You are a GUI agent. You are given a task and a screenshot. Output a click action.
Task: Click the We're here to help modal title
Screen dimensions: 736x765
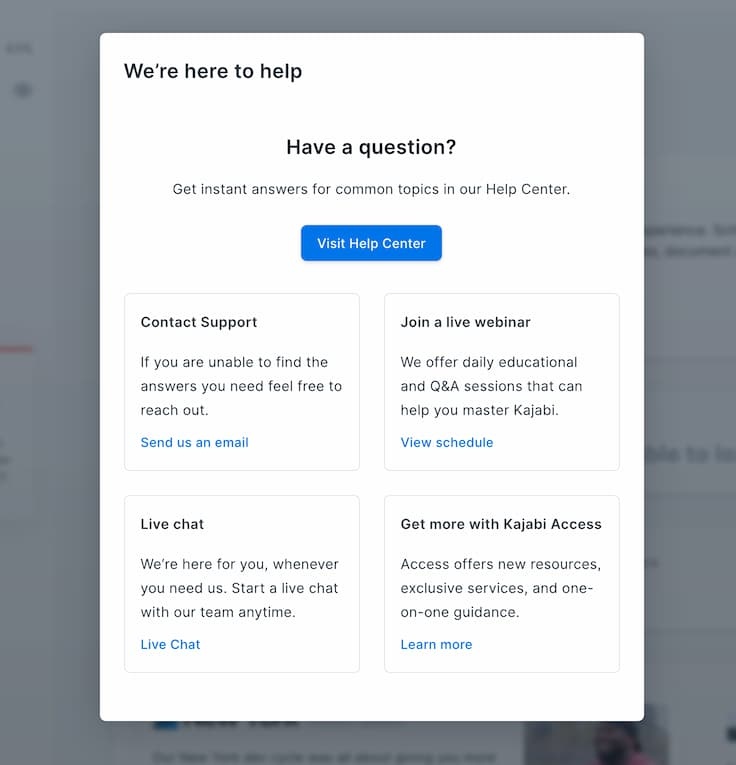[x=213, y=71]
